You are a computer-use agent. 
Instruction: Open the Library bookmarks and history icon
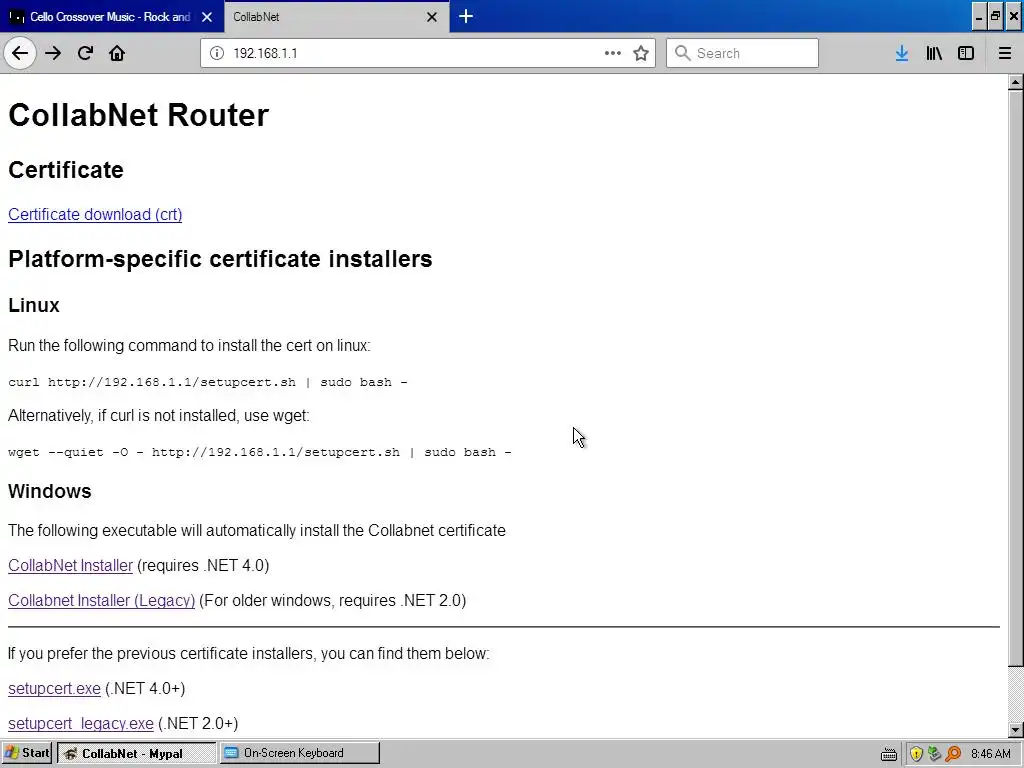coord(934,53)
